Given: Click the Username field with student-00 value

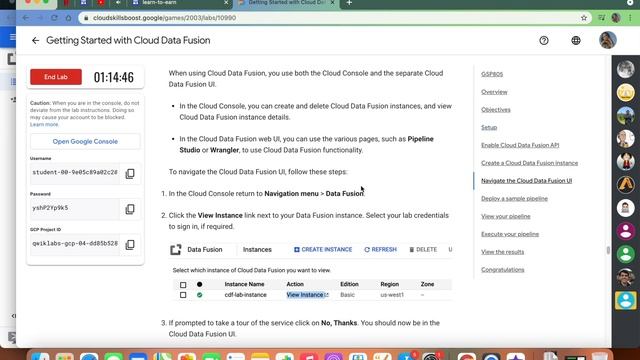Looking at the screenshot, I should [x=75, y=173].
